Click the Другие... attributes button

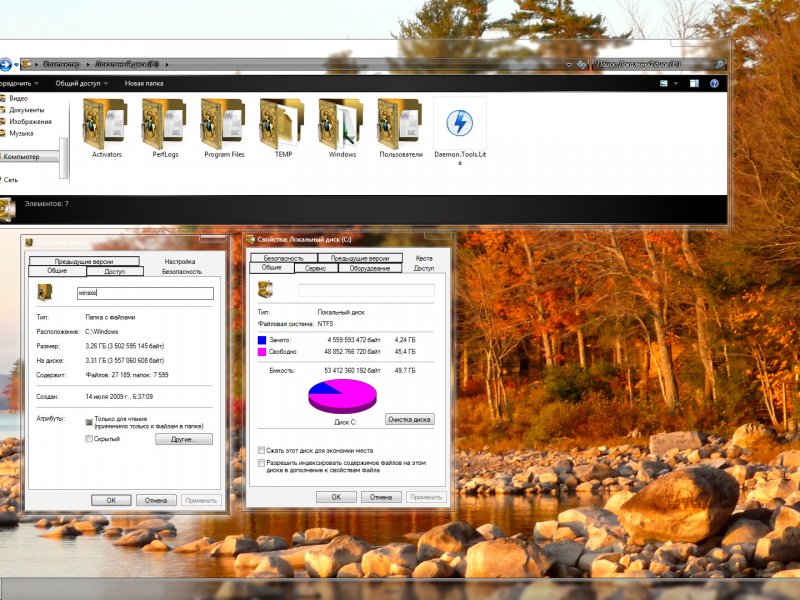184,439
